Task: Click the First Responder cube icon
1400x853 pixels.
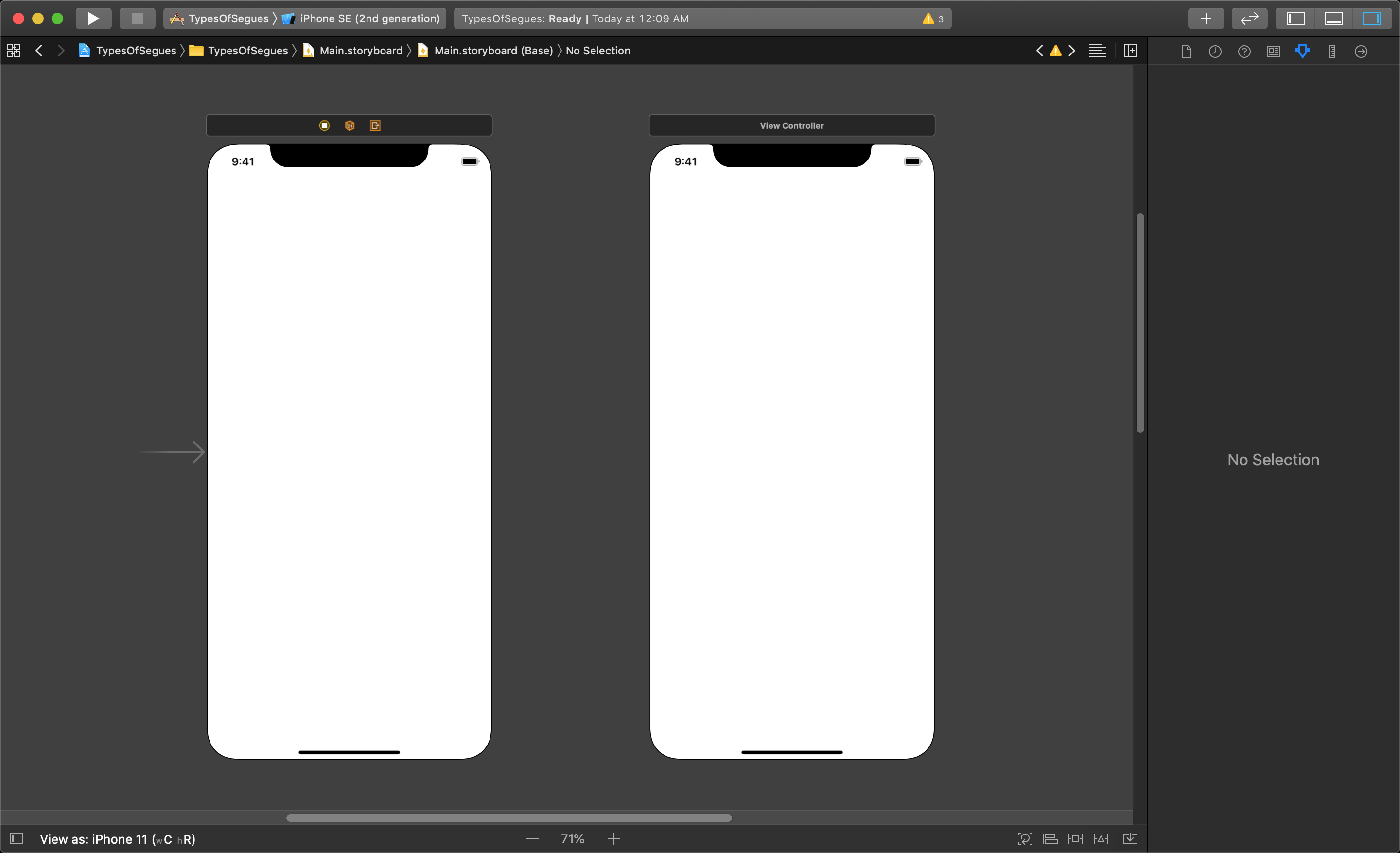Action: pos(350,125)
